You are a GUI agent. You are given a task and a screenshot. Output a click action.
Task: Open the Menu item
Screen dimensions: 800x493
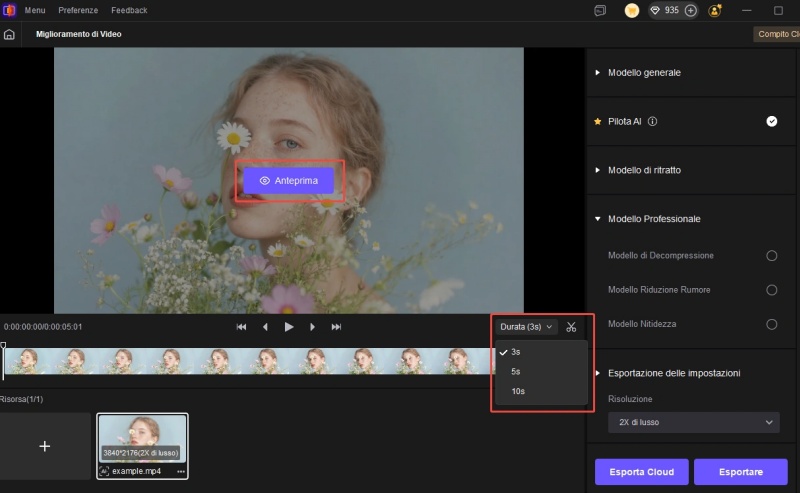35,10
